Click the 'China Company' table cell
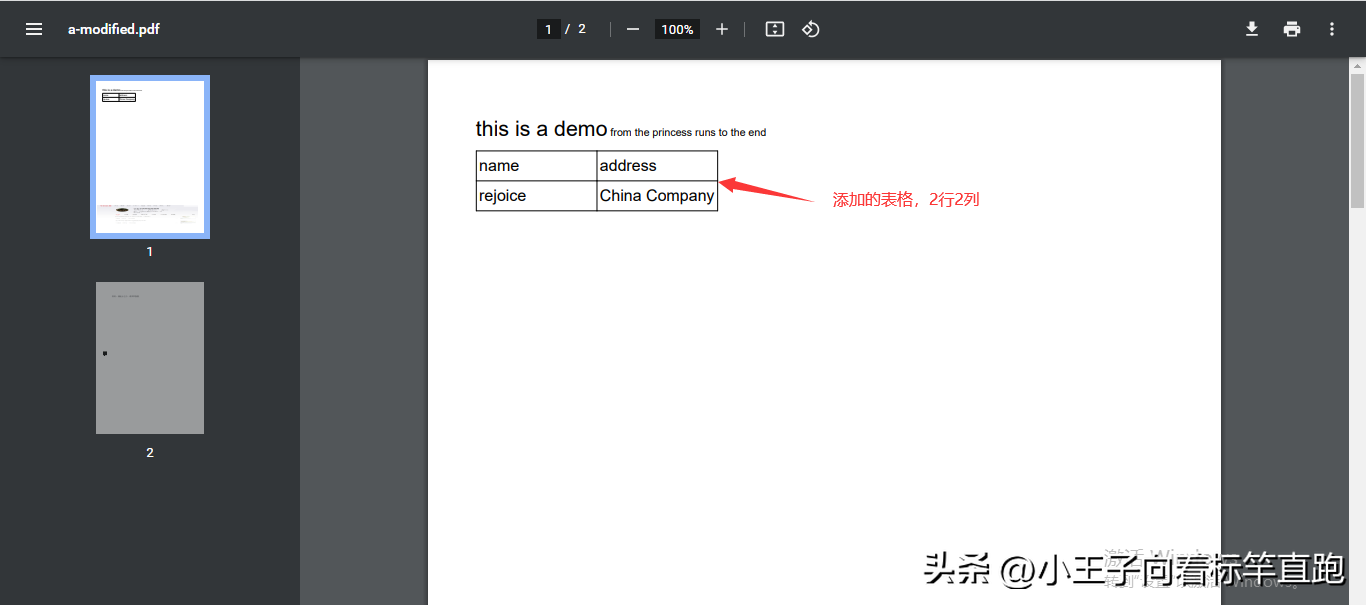The height and width of the screenshot is (605, 1366). tap(657, 196)
